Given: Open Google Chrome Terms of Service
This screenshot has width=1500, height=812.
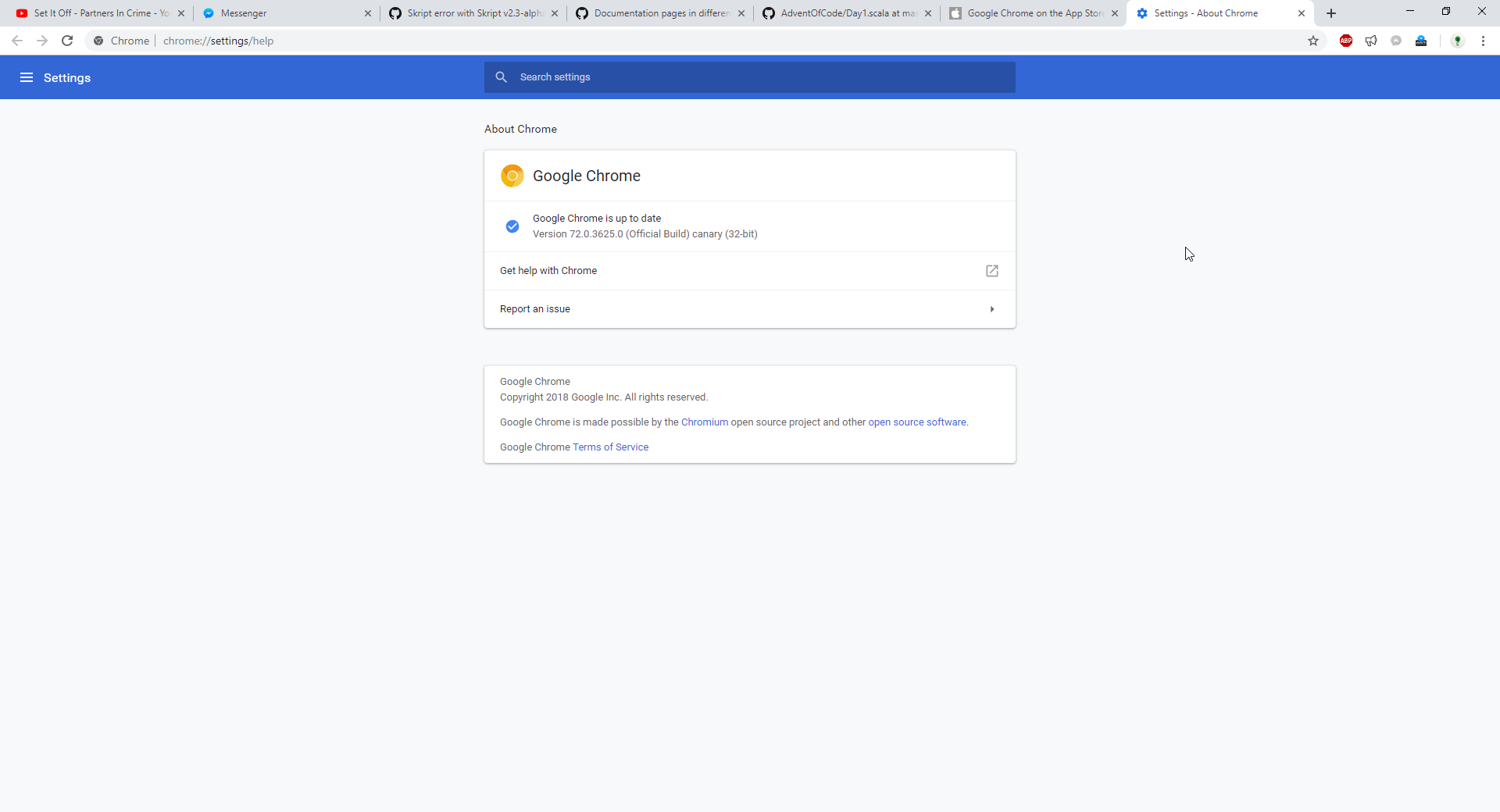Looking at the screenshot, I should coord(610,447).
